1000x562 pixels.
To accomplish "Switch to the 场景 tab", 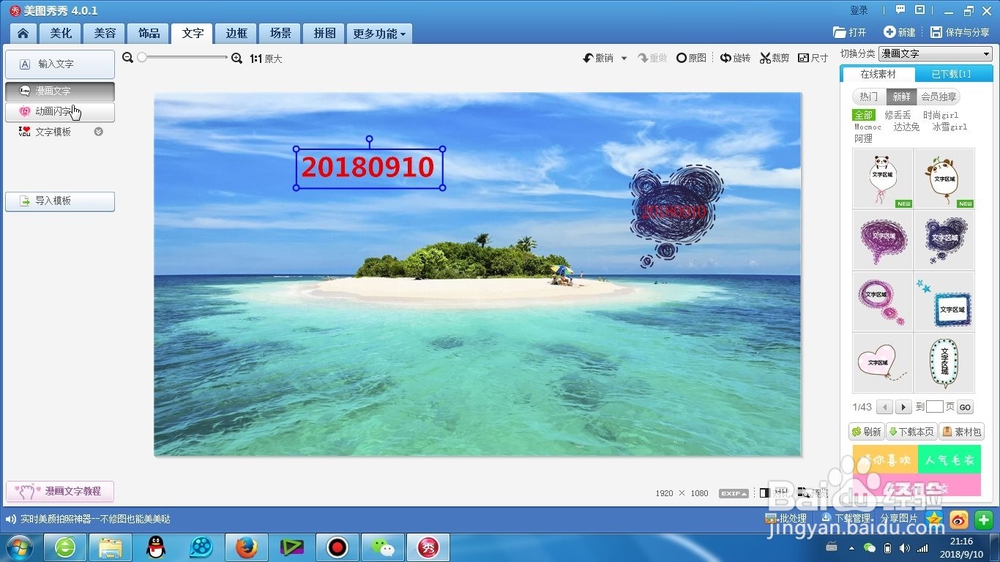I will coord(281,33).
